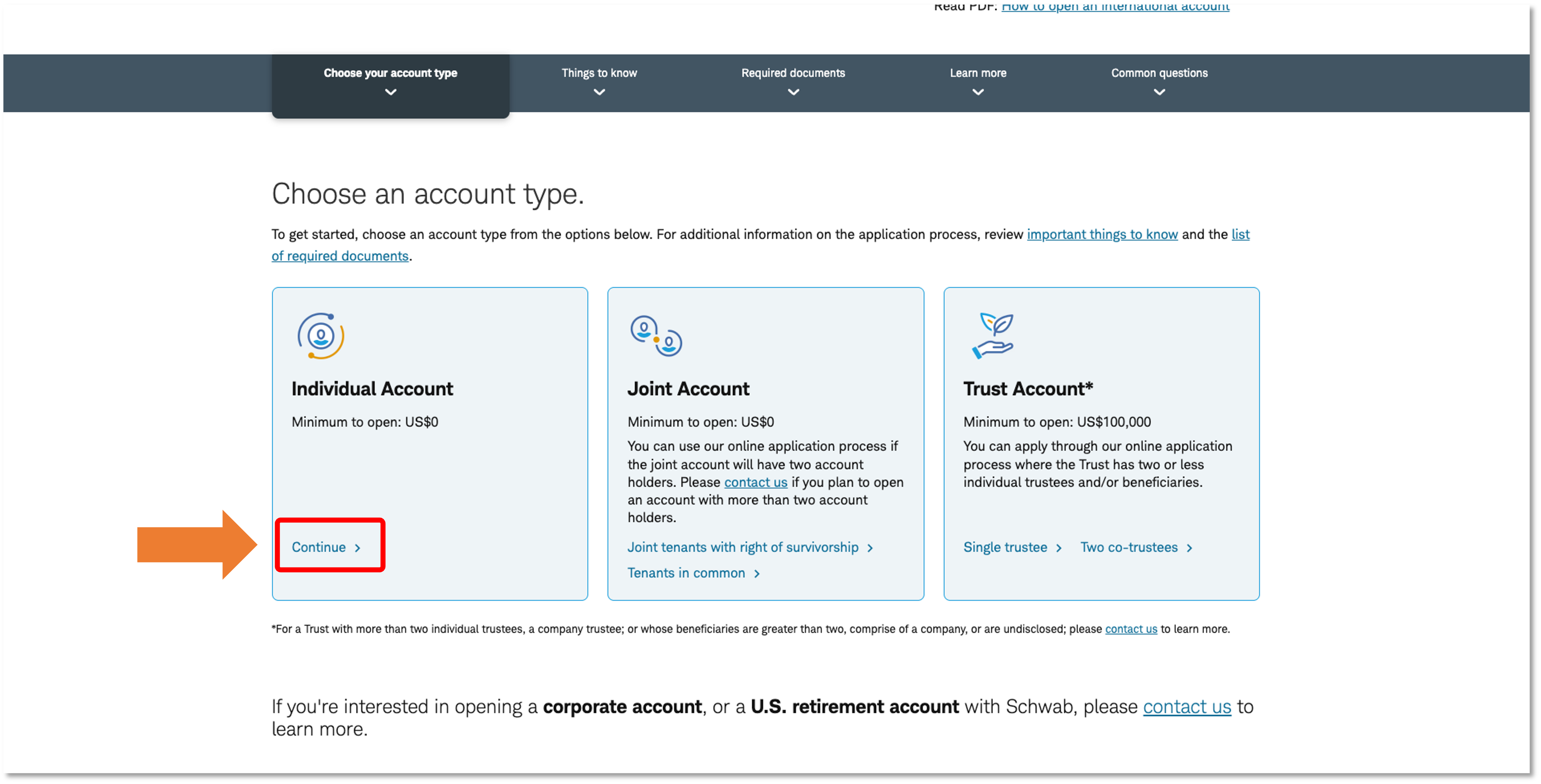Click chevron next to Tenants in common
Screen dimensions: 1541x784
[757, 574]
